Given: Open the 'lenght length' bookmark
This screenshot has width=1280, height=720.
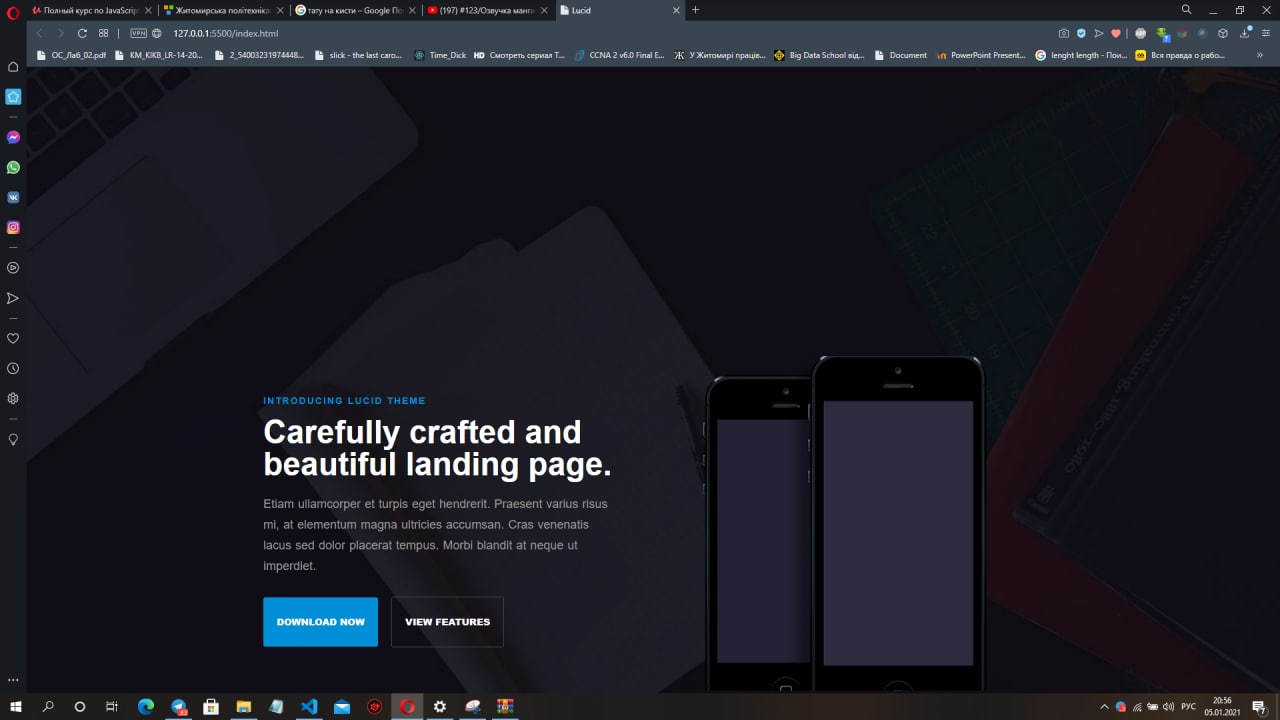Looking at the screenshot, I should pyautogui.click(x=1081, y=55).
